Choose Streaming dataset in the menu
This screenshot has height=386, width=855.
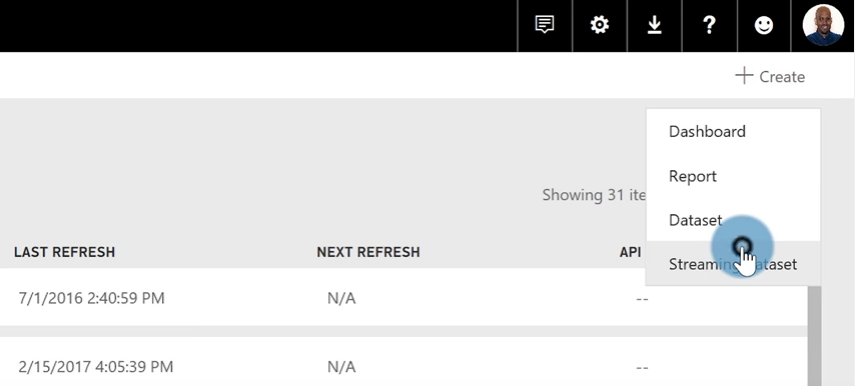point(732,264)
